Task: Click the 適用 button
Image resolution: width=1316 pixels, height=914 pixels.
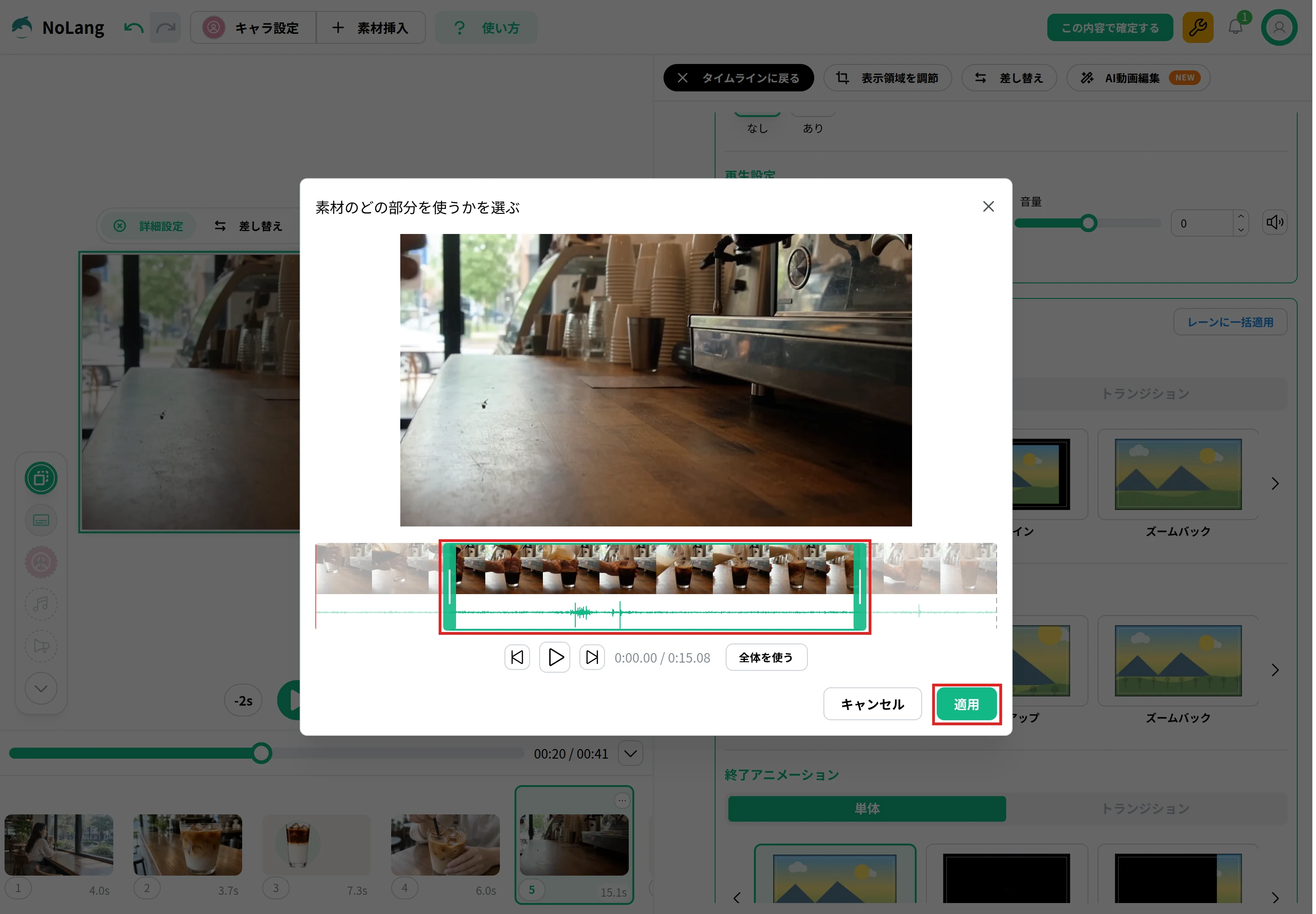Action: [967, 704]
